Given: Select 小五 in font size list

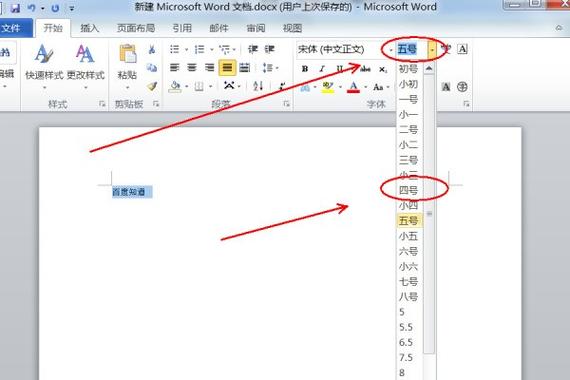Looking at the screenshot, I should click(409, 236).
